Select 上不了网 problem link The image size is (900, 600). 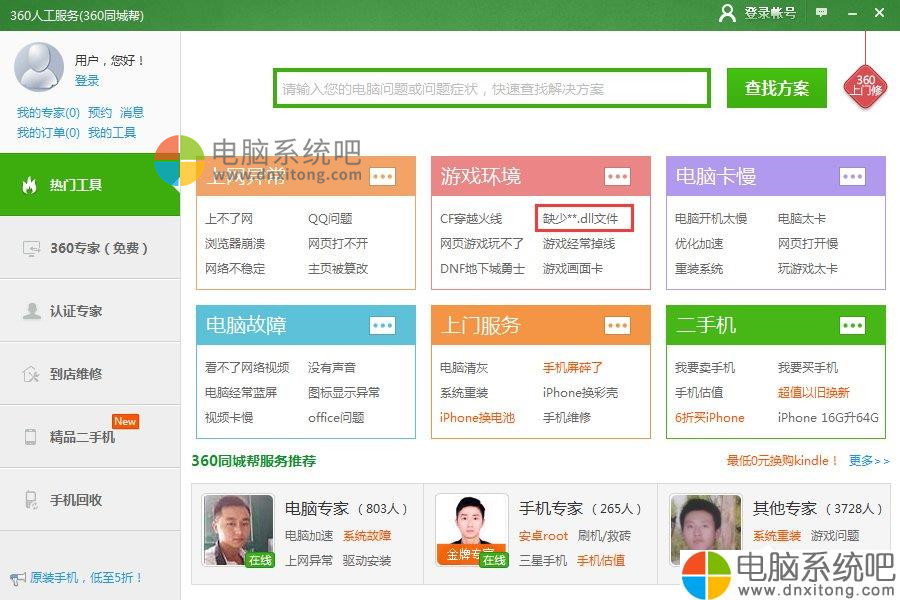[229, 219]
